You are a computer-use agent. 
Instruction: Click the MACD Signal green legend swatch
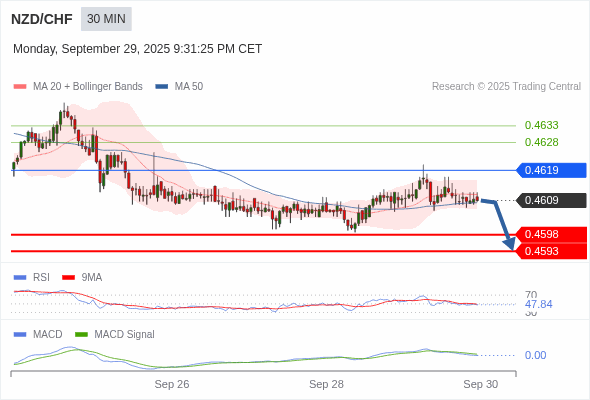pos(81,335)
